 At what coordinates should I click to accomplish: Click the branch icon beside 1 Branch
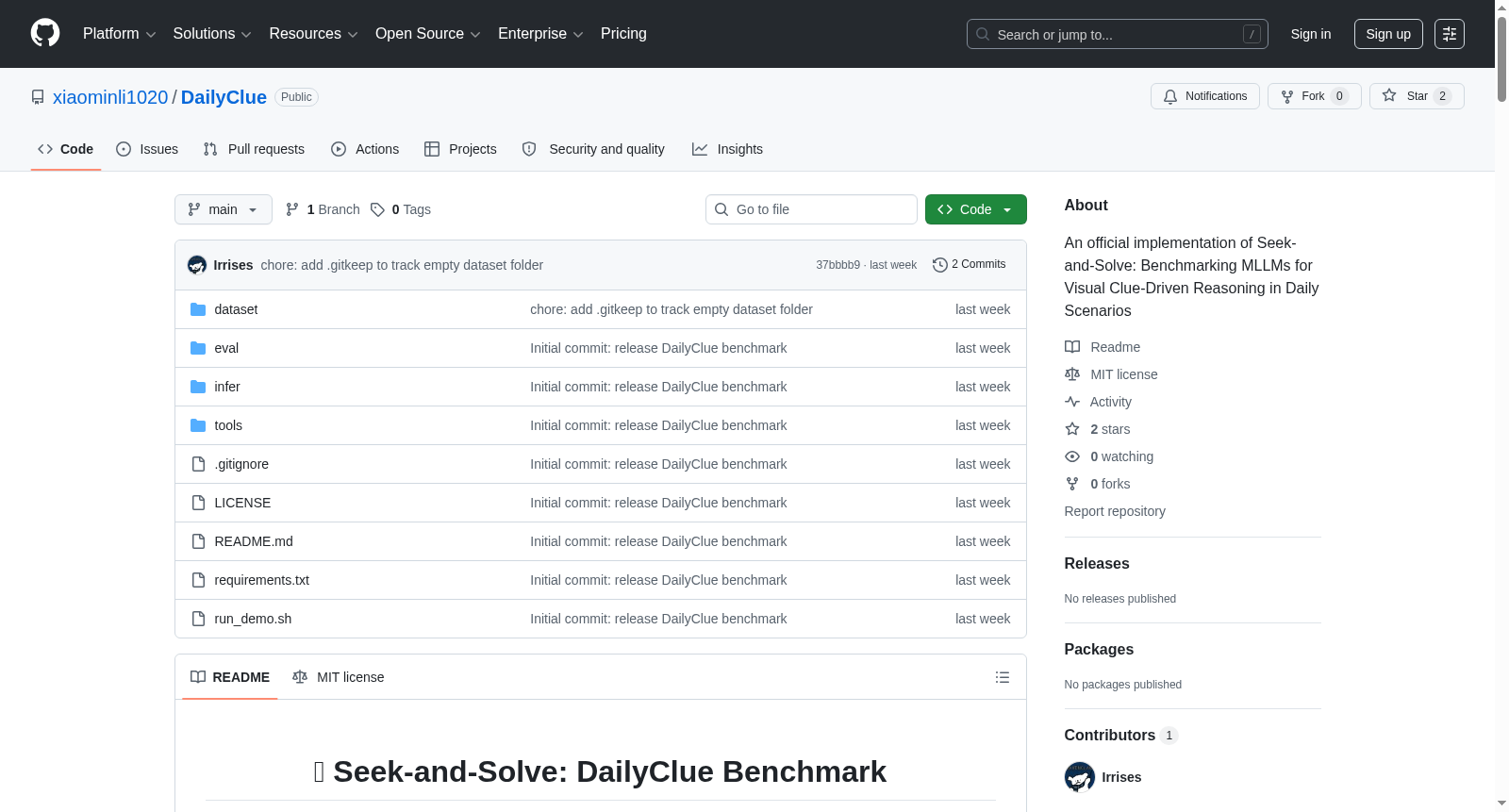tap(292, 209)
